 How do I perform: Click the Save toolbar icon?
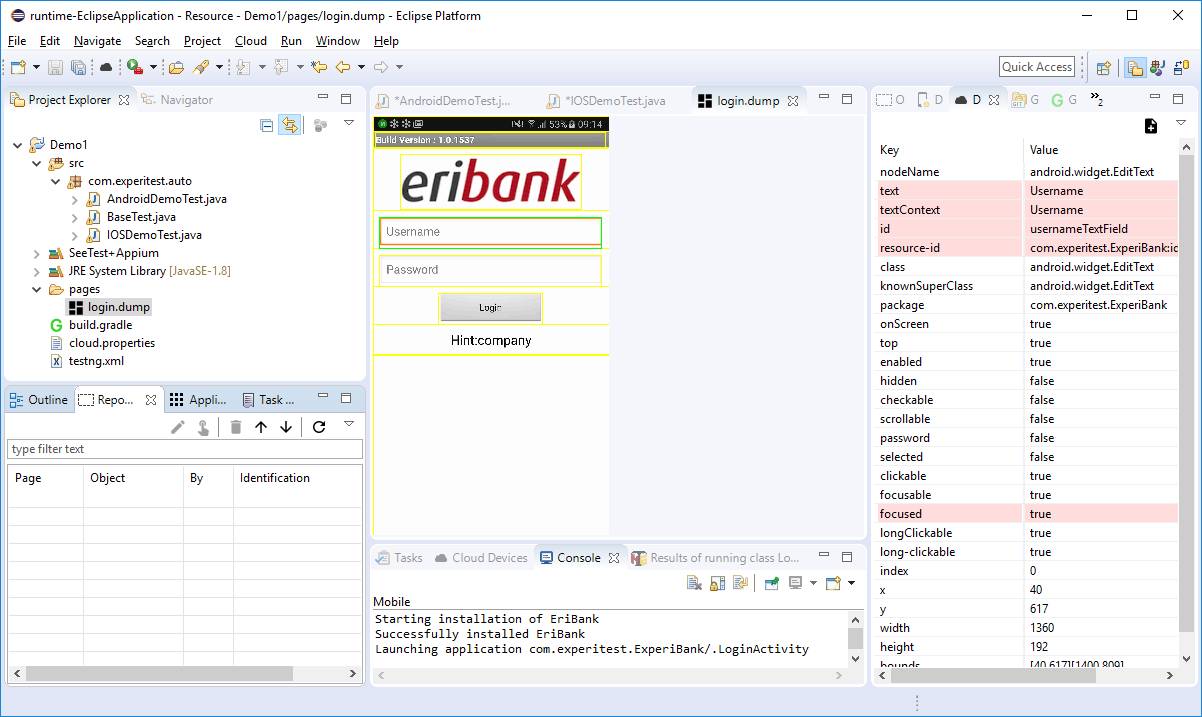coord(56,67)
